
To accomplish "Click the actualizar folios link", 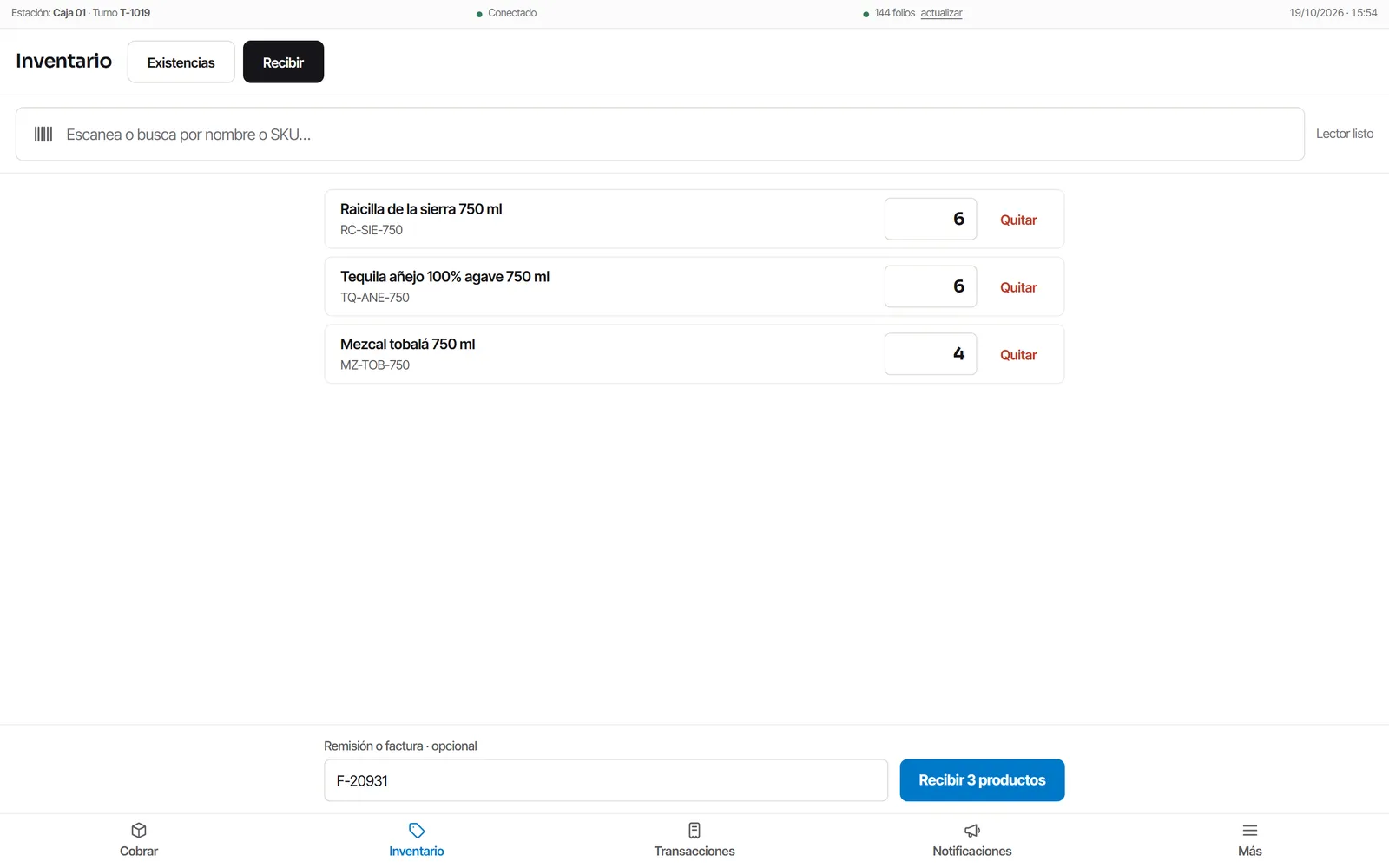I will tap(941, 13).
